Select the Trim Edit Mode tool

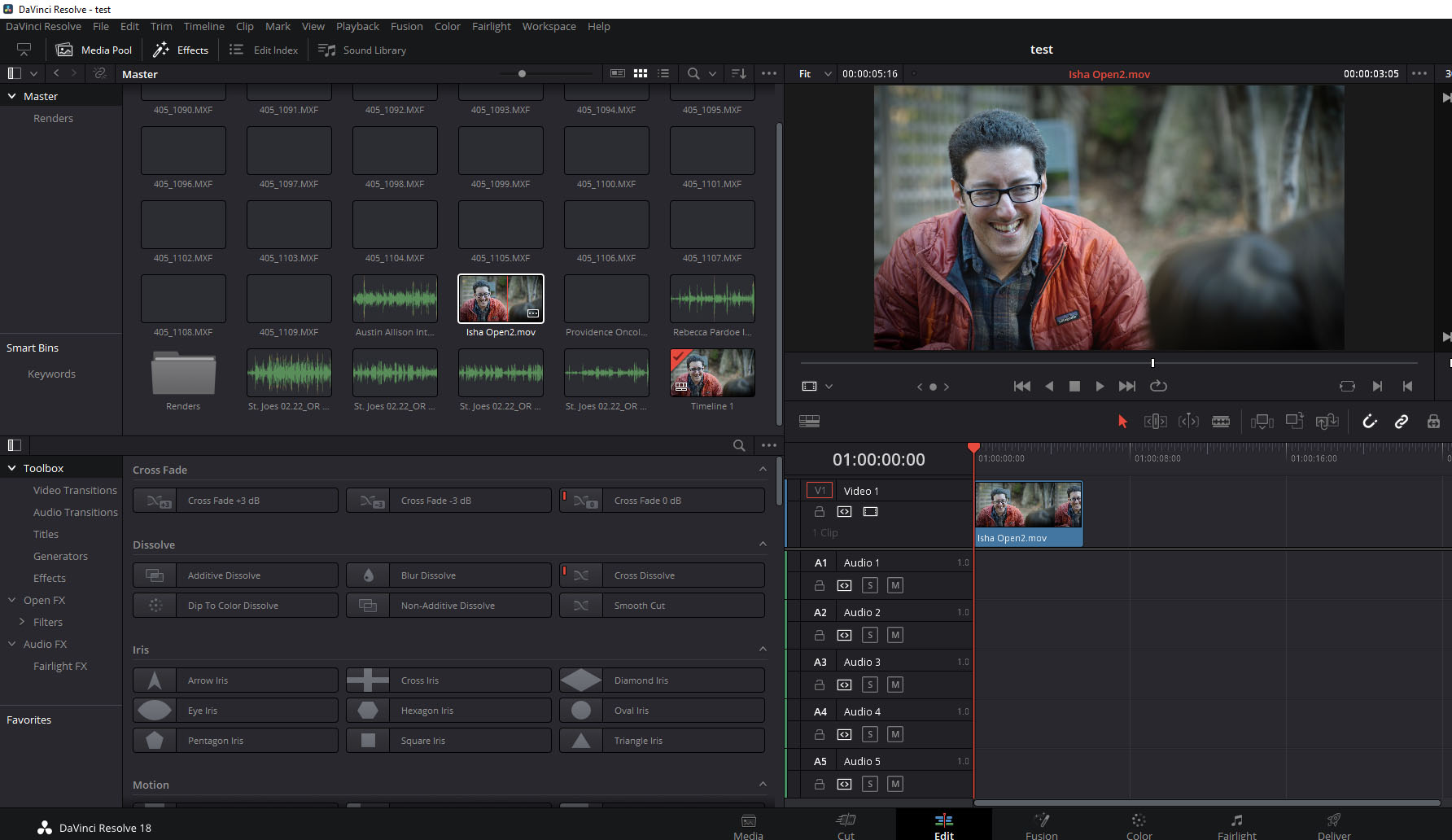[1155, 421]
